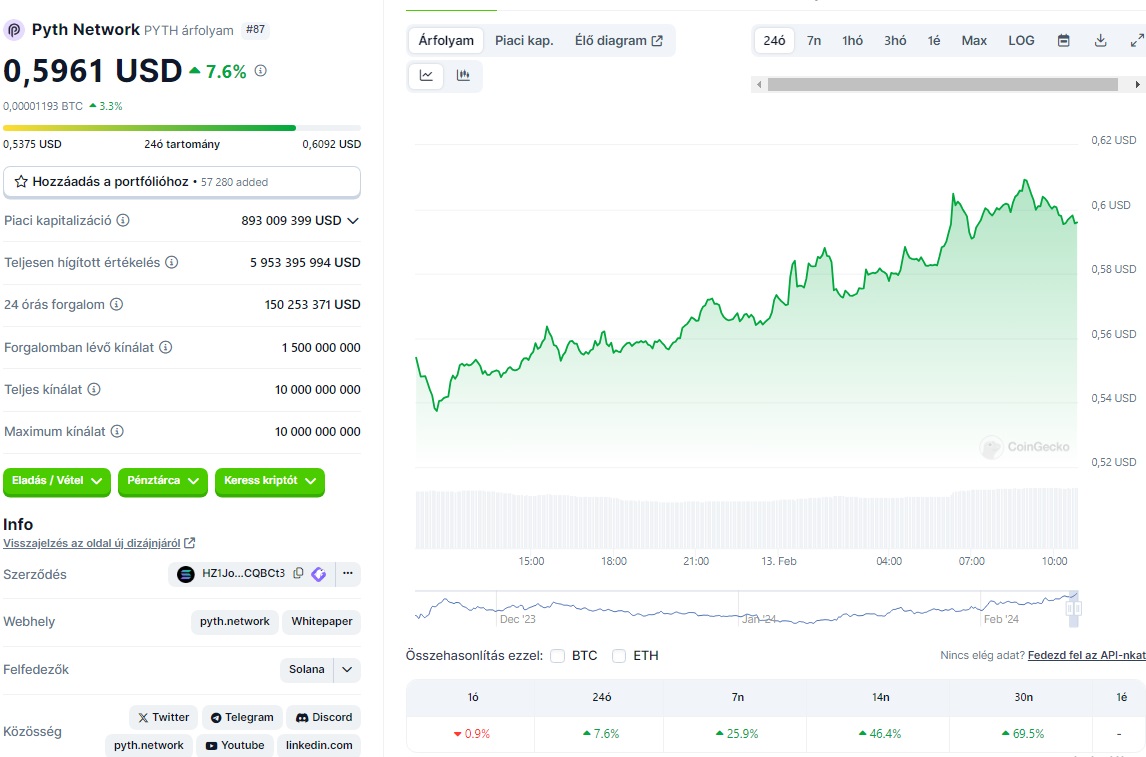Image resolution: width=1146 pixels, height=757 pixels.
Task: Select the 3hó time range
Action: [x=895, y=41]
